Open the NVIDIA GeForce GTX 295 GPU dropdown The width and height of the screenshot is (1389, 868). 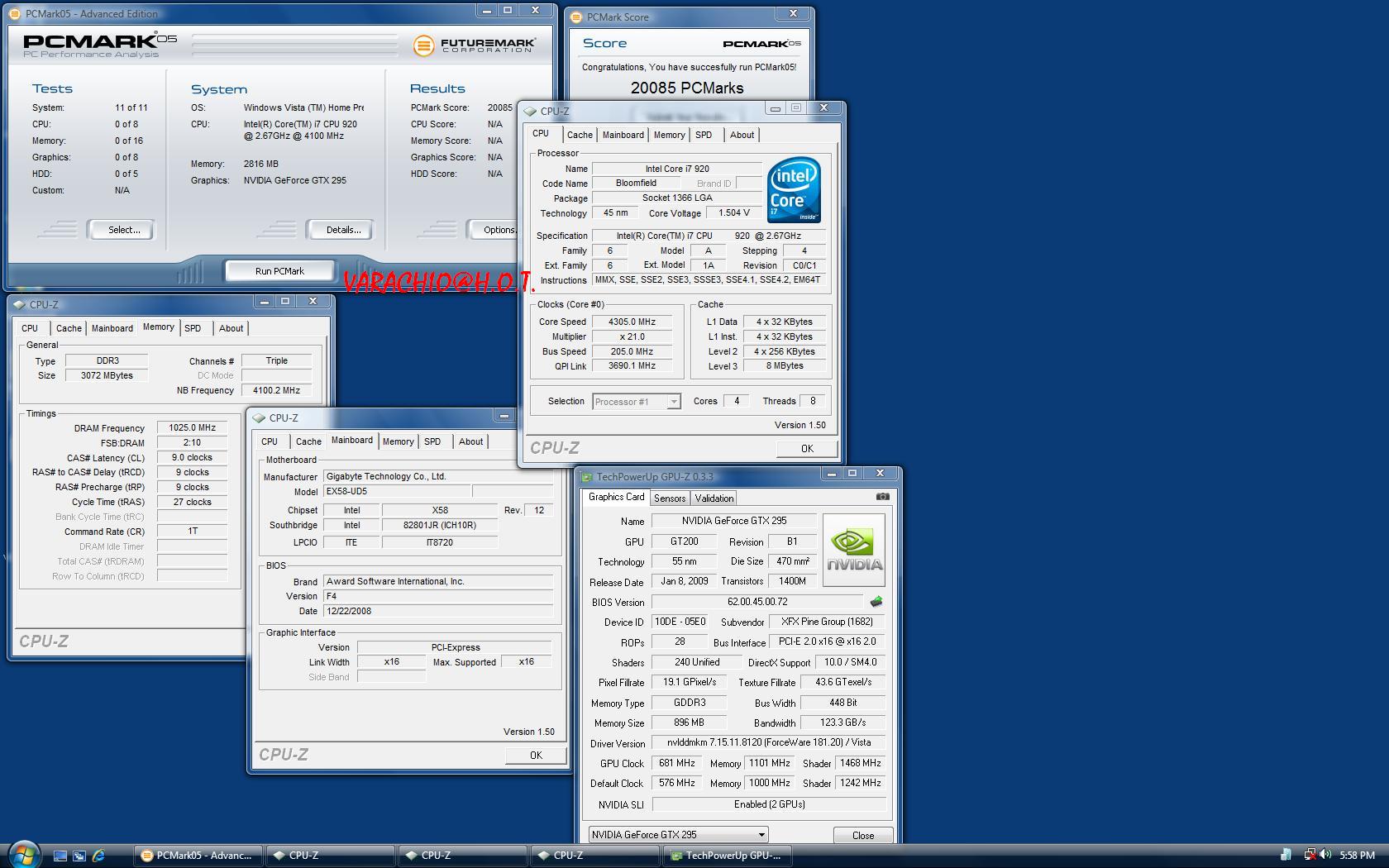point(678,835)
